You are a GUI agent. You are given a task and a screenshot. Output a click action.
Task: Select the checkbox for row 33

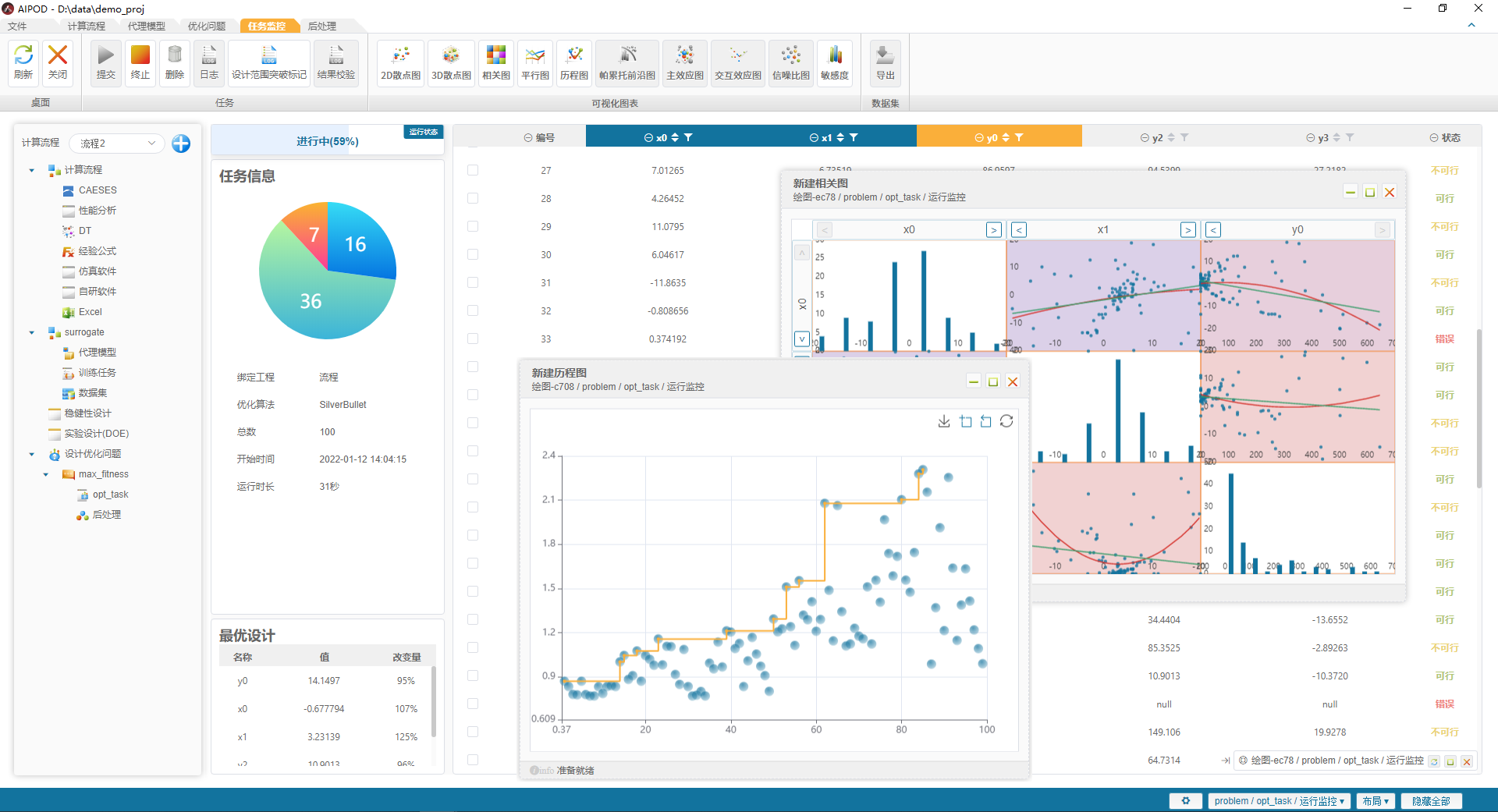[473, 339]
